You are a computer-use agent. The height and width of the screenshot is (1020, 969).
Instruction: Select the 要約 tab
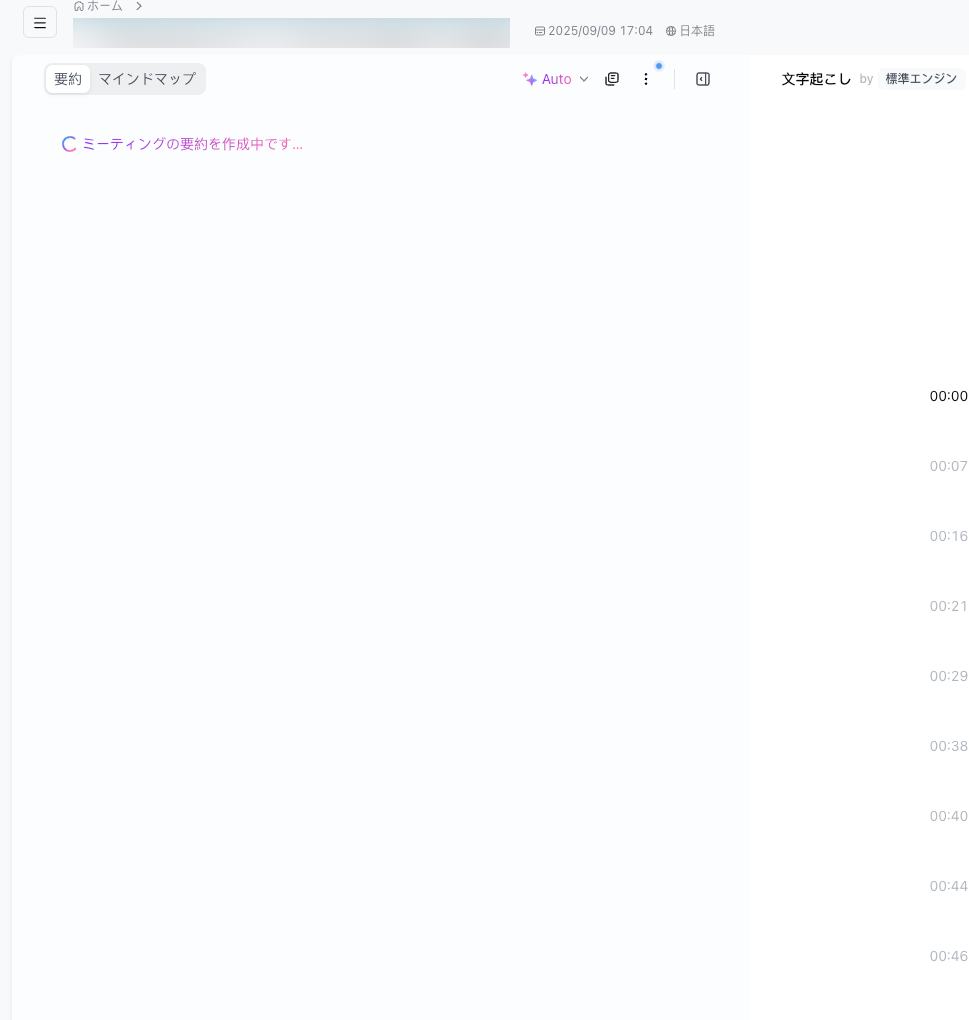[x=68, y=79]
